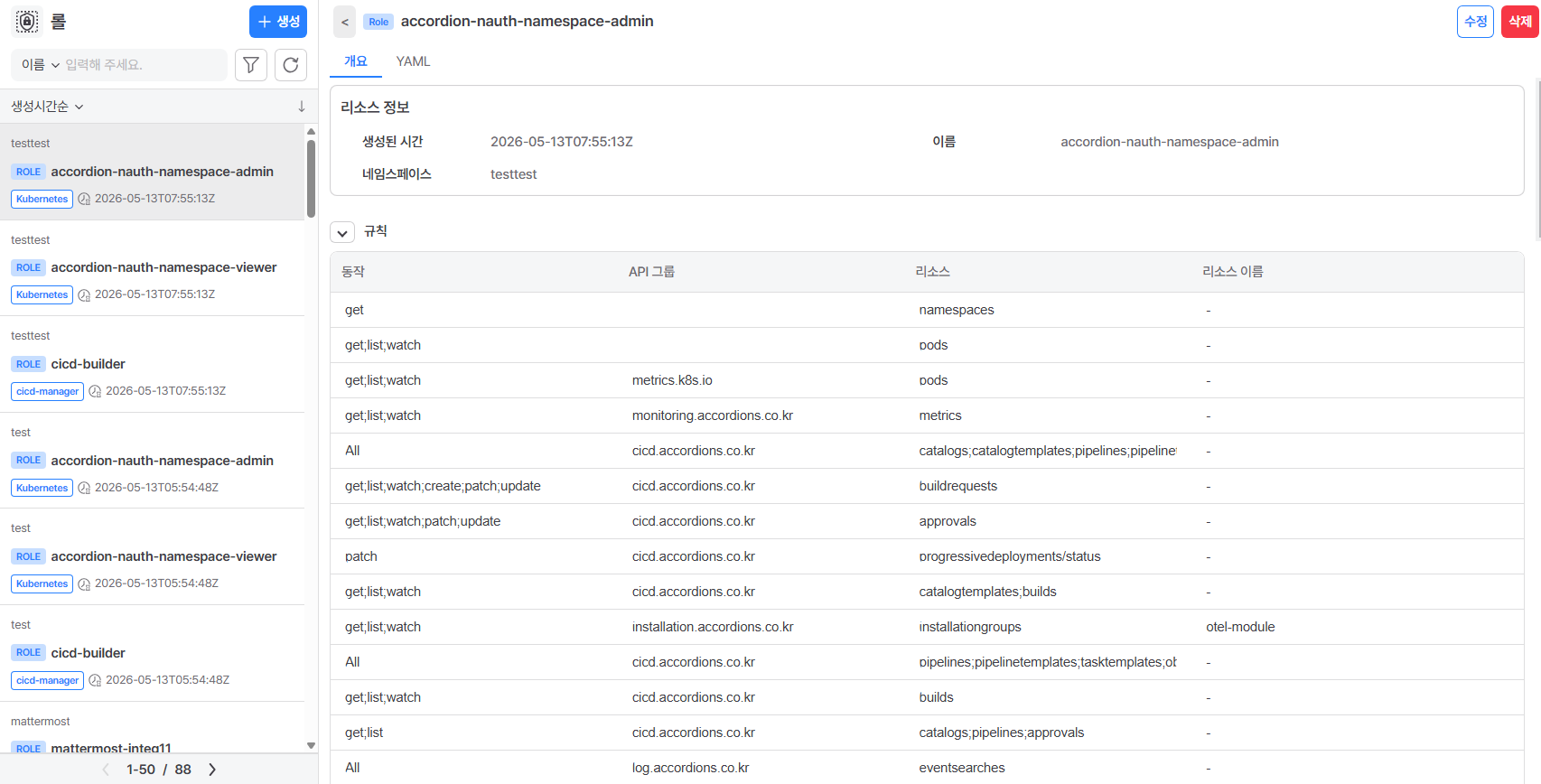Screen dimensions: 1541x784
Task: Go to the previous page of roles
Action: click(106, 770)
